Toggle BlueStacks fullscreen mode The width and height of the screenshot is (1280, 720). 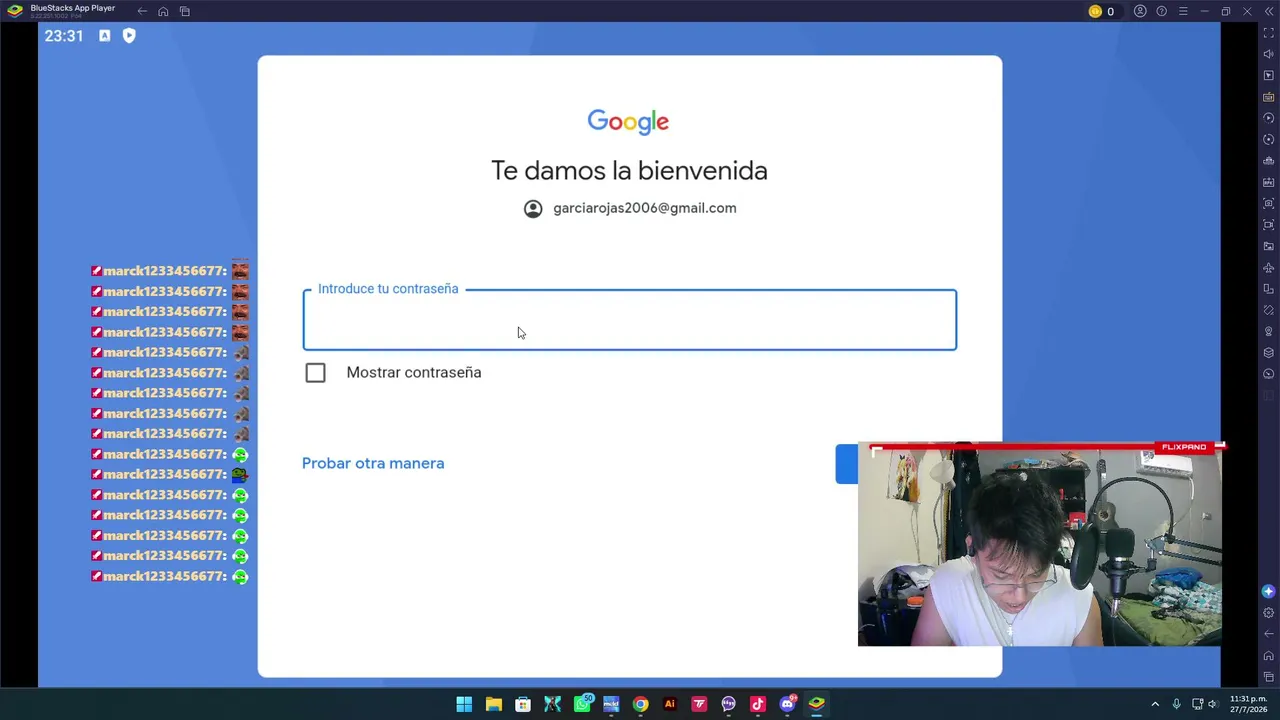tap(1269, 33)
